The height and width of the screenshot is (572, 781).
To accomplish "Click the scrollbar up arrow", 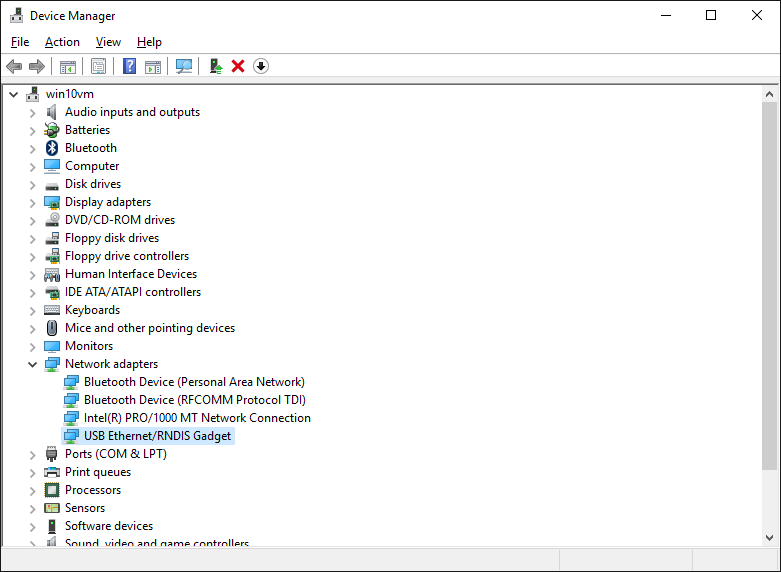I will [x=769, y=94].
